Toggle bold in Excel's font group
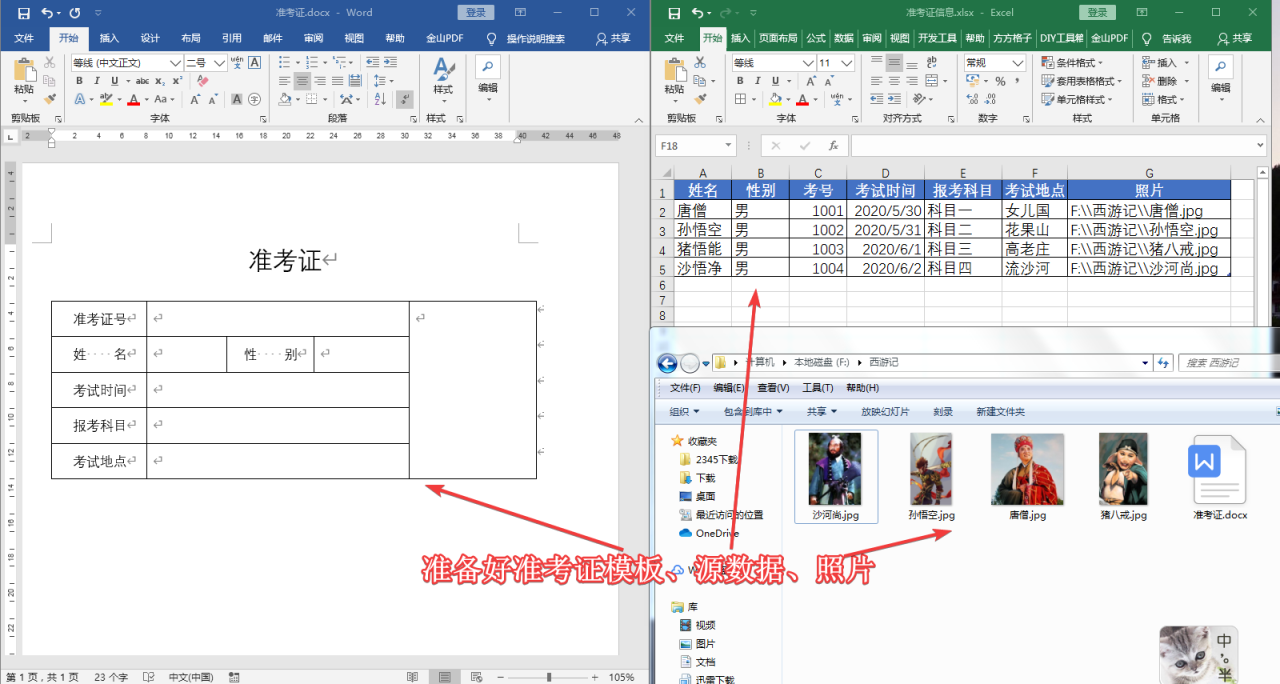The height and width of the screenshot is (684, 1280). pos(740,81)
